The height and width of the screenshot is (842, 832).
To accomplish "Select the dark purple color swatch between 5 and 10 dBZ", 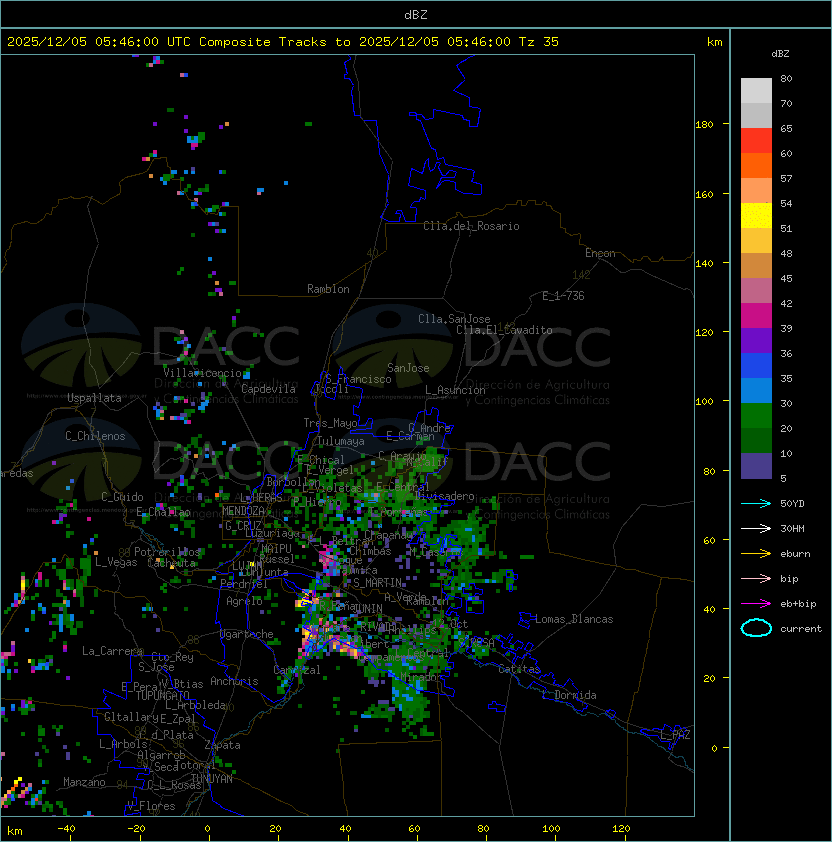I will pos(756,466).
